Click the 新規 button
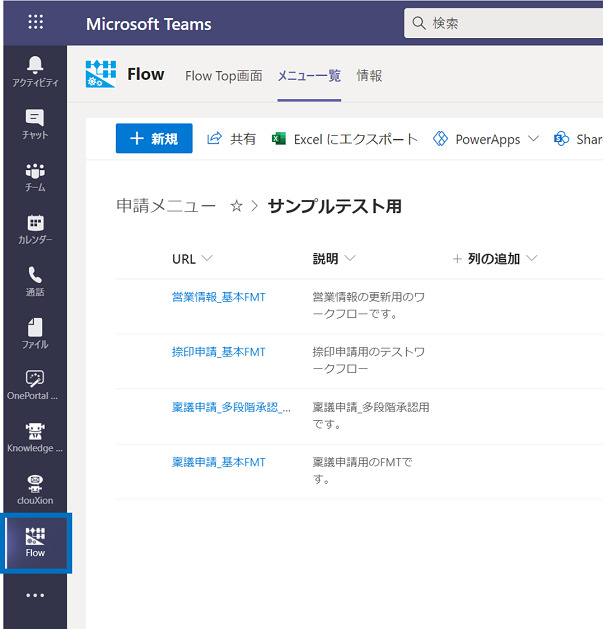Viewport: 603px width, 629px height. [154, 139]
